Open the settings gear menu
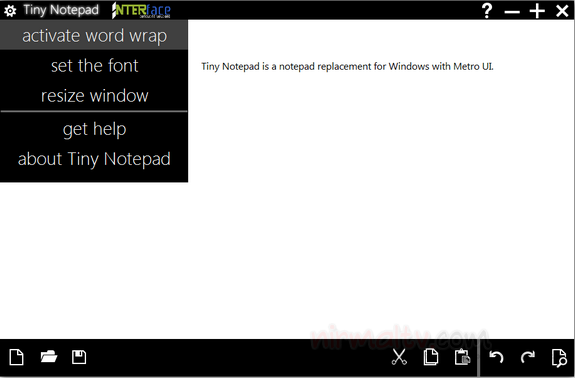Screen dimensions: 575x378 pos(10,11)
